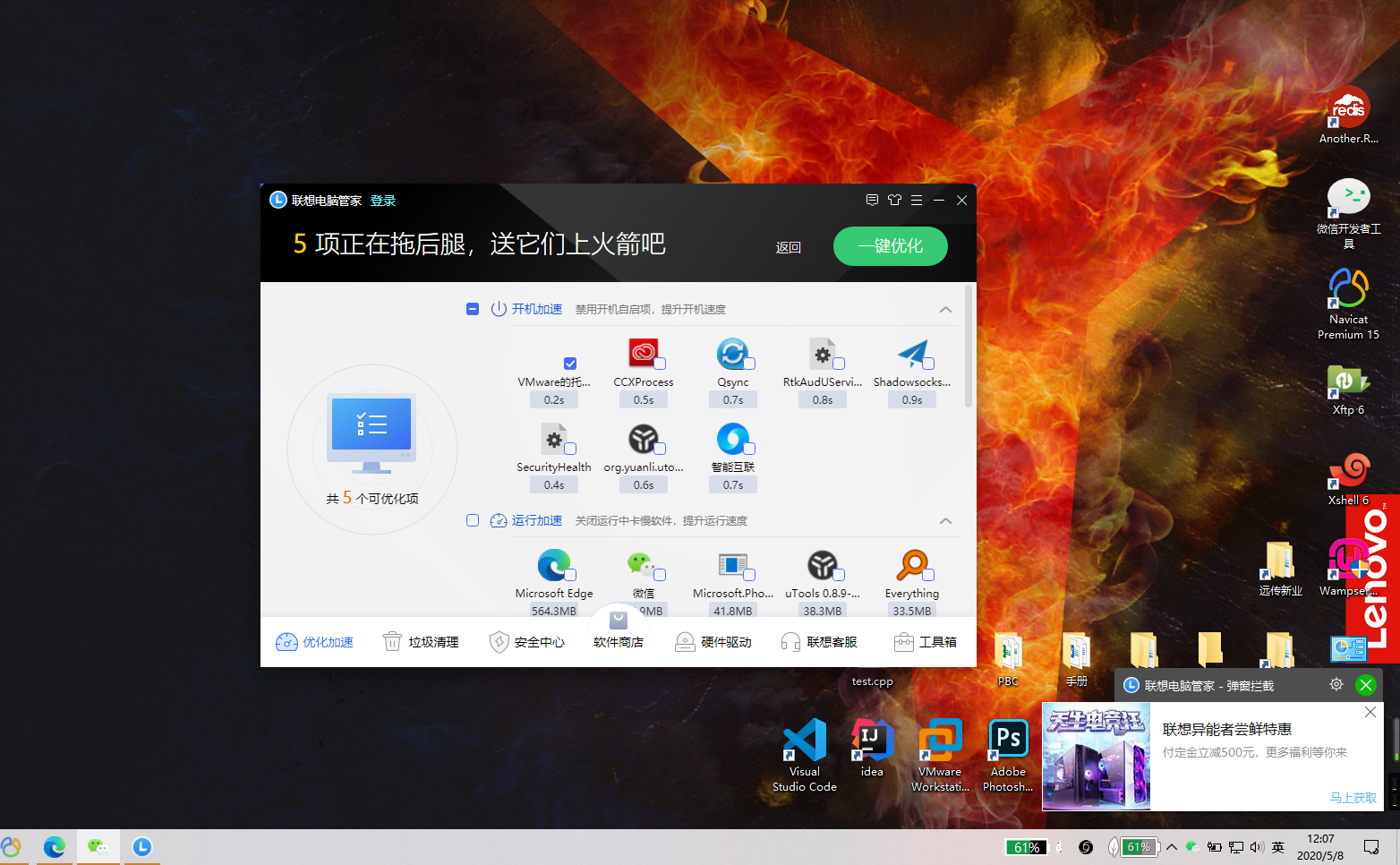Click the Microsoft Edge running app icon
1400x865 pixels.
(553, 564)
